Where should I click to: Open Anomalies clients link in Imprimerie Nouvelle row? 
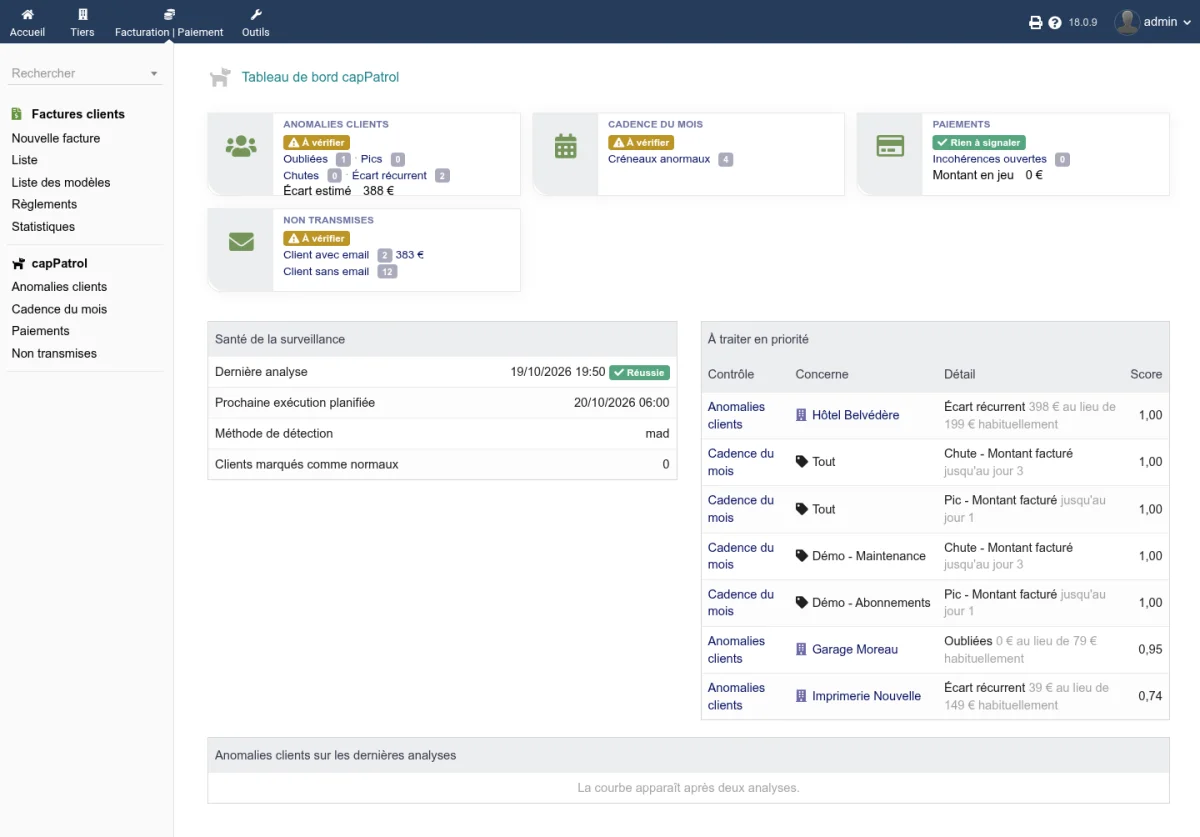[x=736, y=696]
